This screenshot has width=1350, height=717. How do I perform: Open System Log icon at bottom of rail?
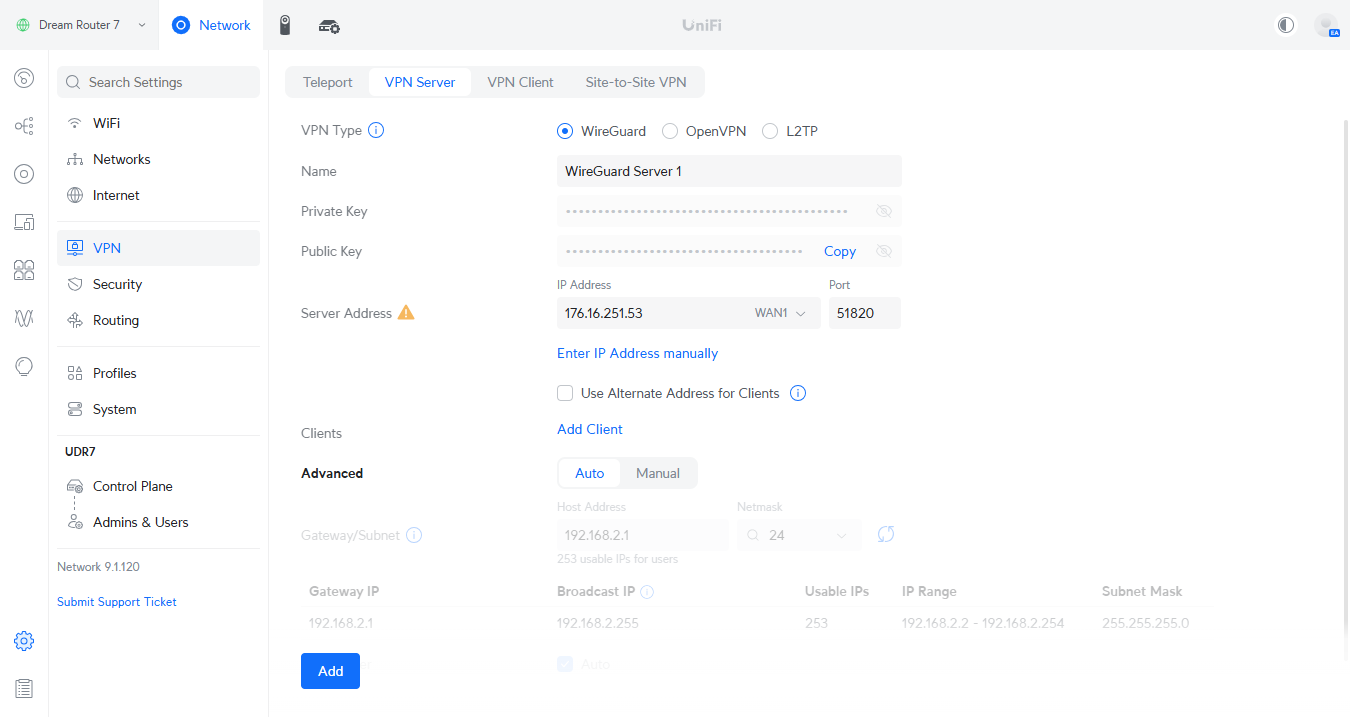click(x=24, y=688)
